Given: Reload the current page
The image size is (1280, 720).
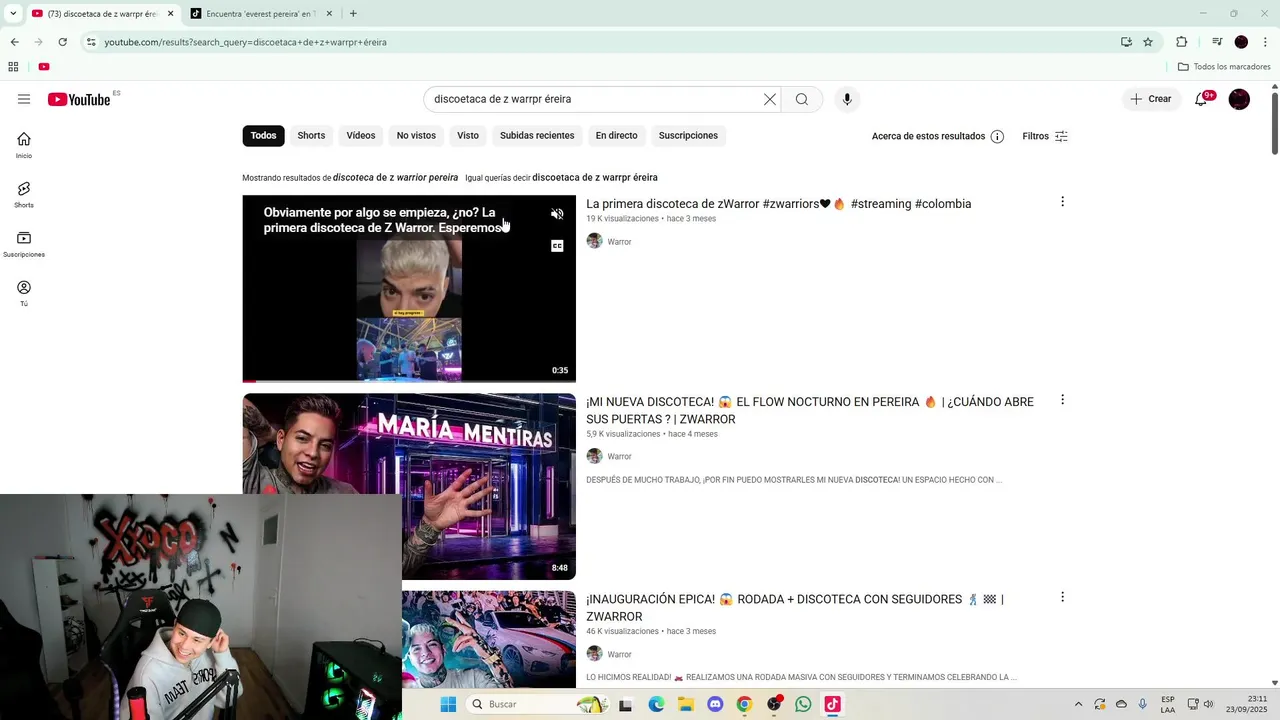Looking at the screenshot, I should point(62,42).
